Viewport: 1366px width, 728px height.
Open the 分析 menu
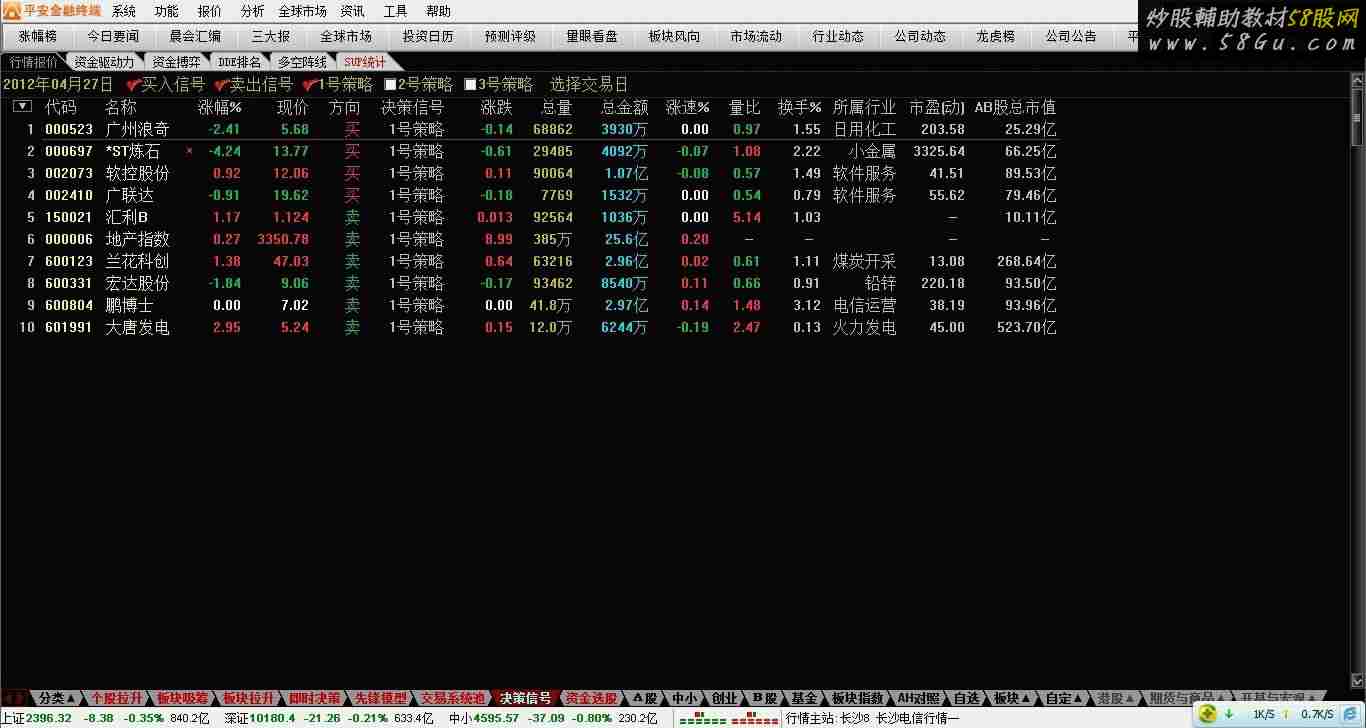(x=253, y=11)
